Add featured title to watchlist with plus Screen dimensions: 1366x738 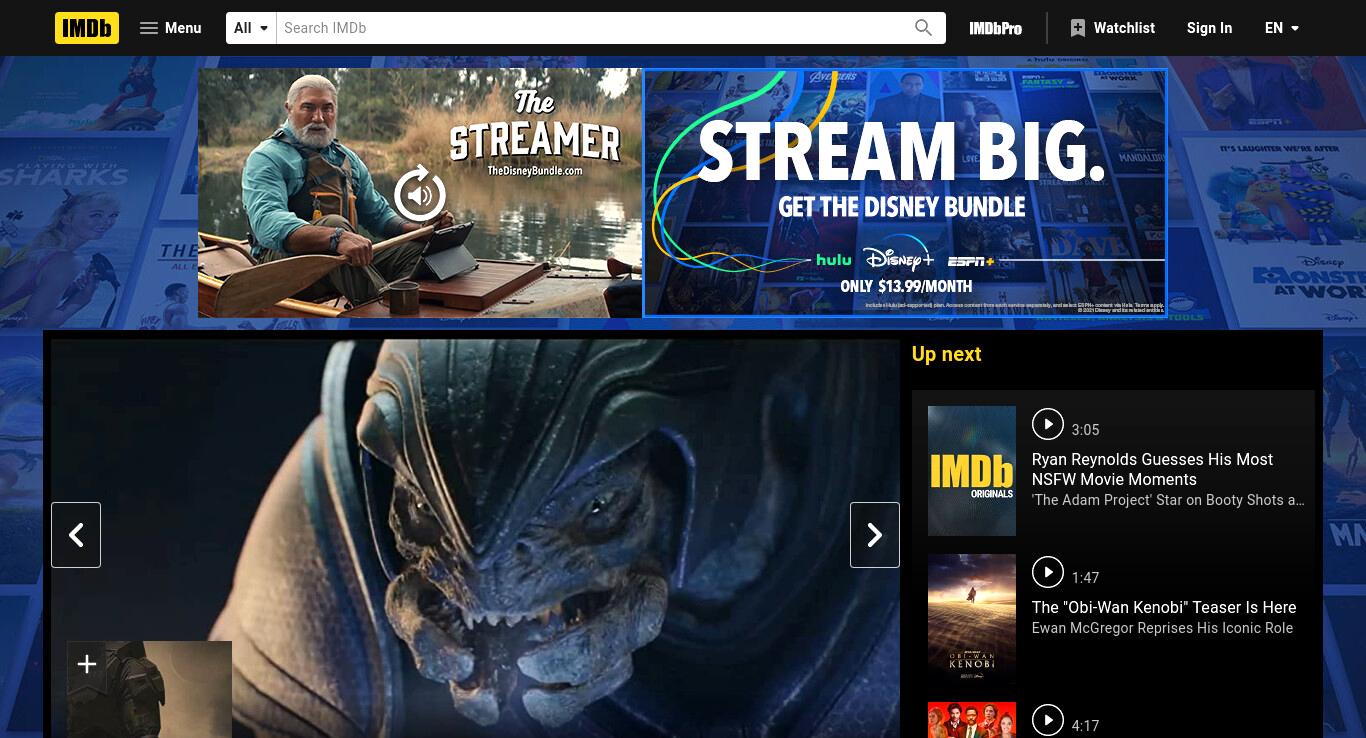point(87,664)
